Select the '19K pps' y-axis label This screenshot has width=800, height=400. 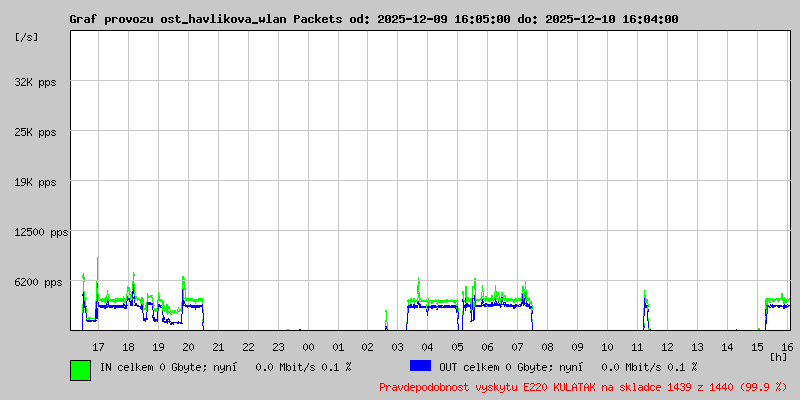tap(35, 182)
